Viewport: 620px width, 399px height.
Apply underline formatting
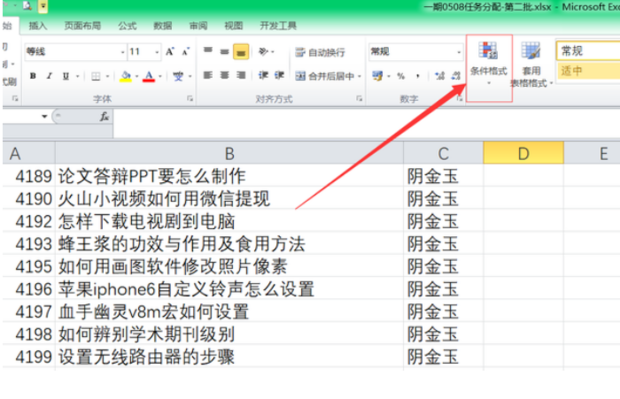tap(66, 76)
